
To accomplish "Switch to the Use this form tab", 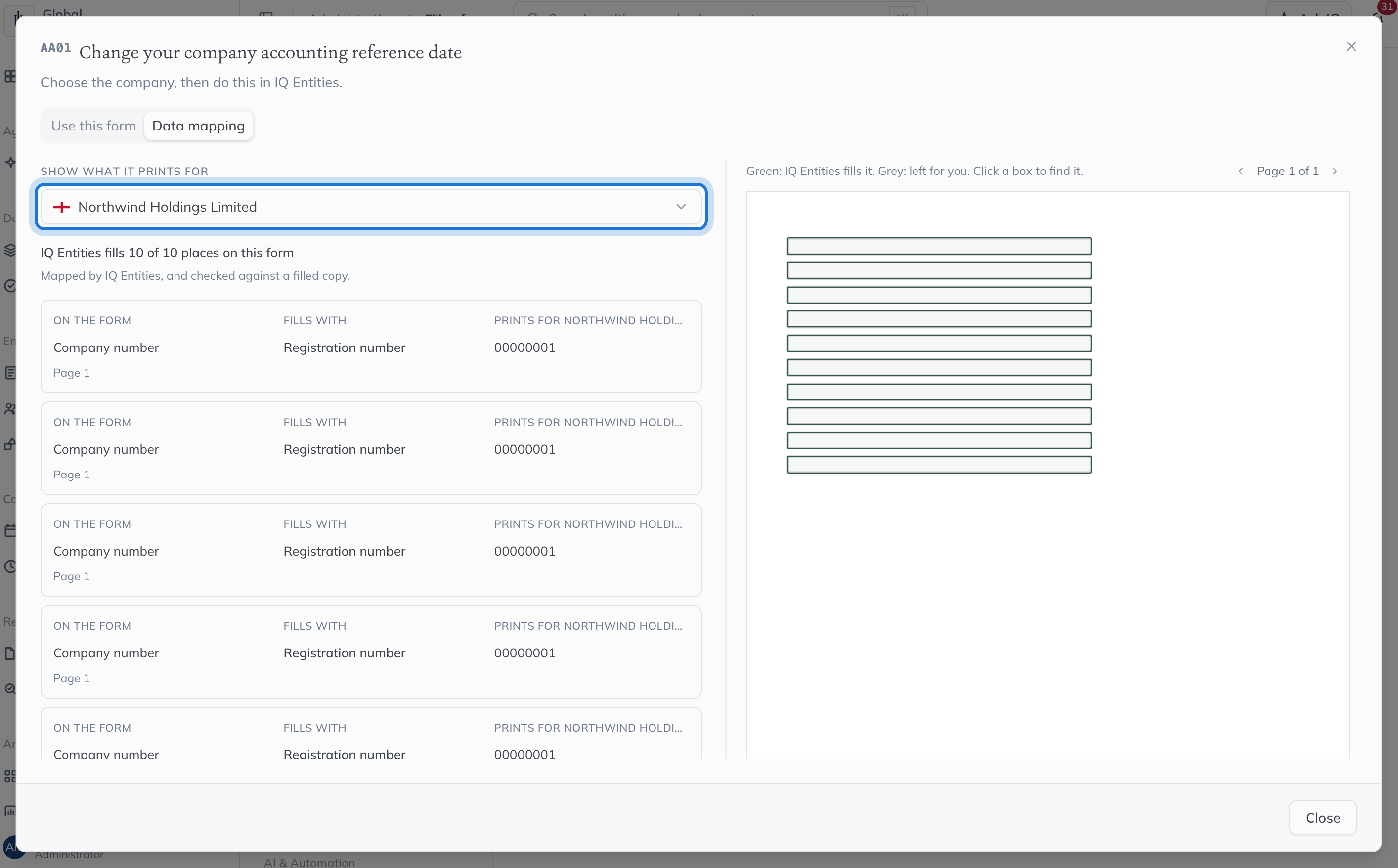I will 93,126.
